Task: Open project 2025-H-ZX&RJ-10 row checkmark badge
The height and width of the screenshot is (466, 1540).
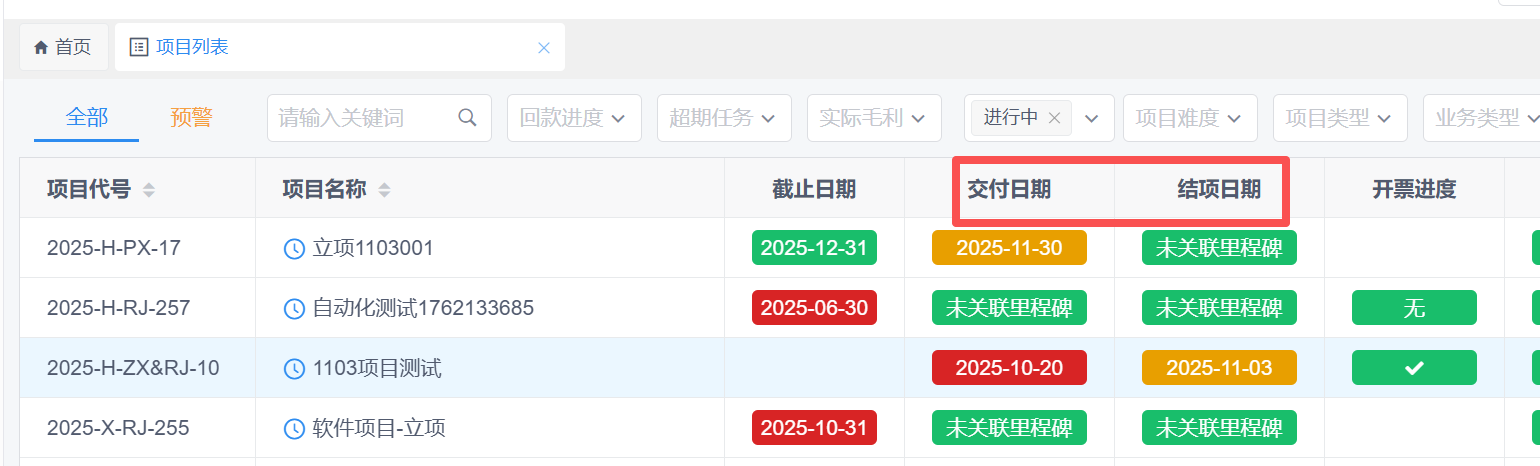Action: (1413, 368)
